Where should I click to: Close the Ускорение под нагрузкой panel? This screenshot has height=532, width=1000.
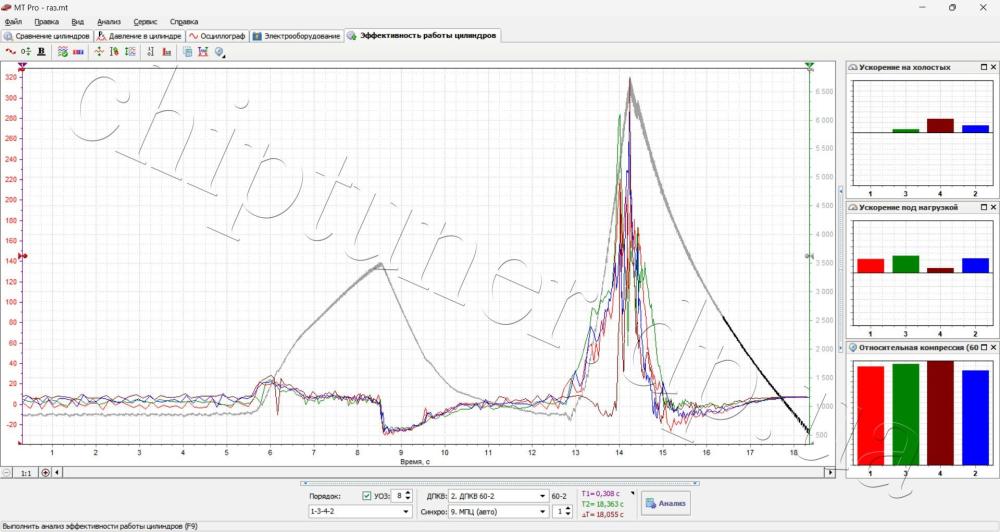tap(993, 207)
